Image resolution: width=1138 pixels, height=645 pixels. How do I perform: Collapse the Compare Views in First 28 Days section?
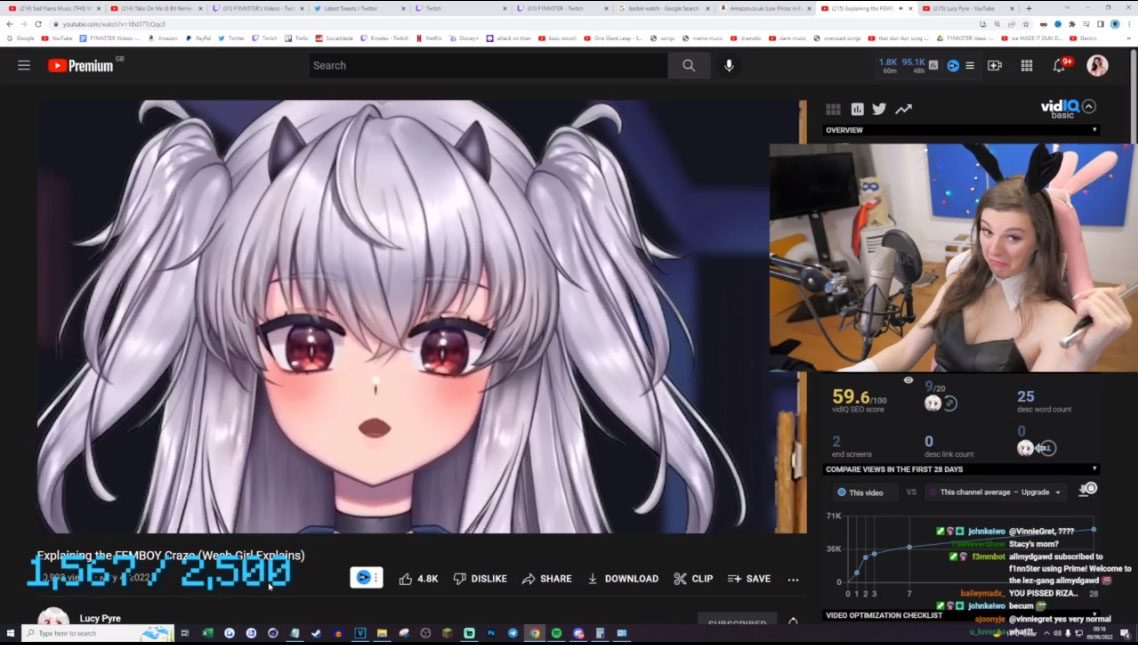[x=1094, y=469]
